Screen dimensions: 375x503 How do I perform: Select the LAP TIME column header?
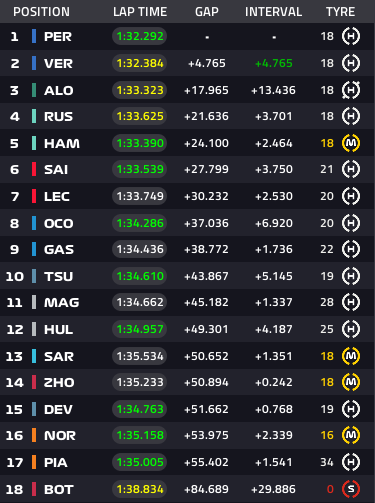[x=140, y=12]
